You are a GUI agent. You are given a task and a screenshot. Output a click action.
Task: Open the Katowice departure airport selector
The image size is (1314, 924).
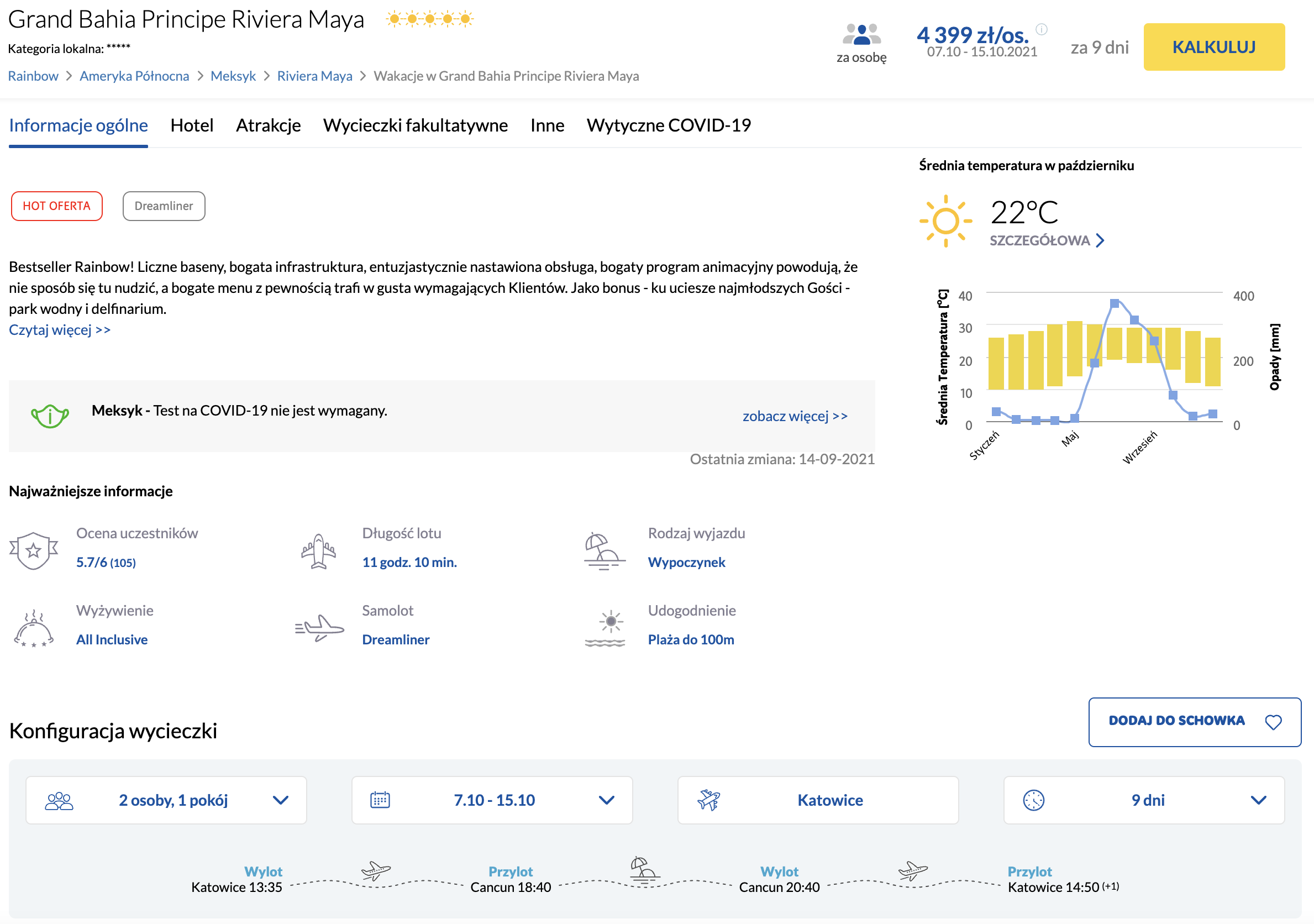(818, 800)
